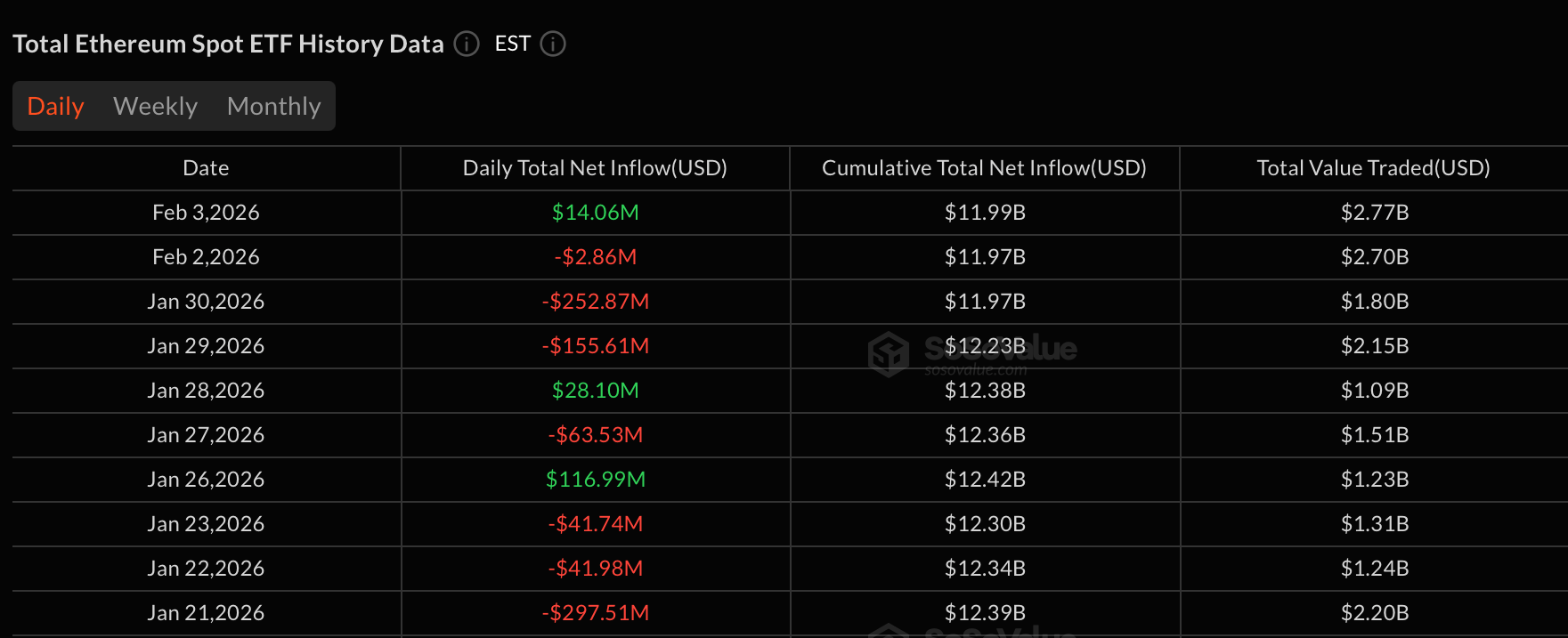
Task: Click the -$297.51M outflow value
Action: [x=595, y=613]
